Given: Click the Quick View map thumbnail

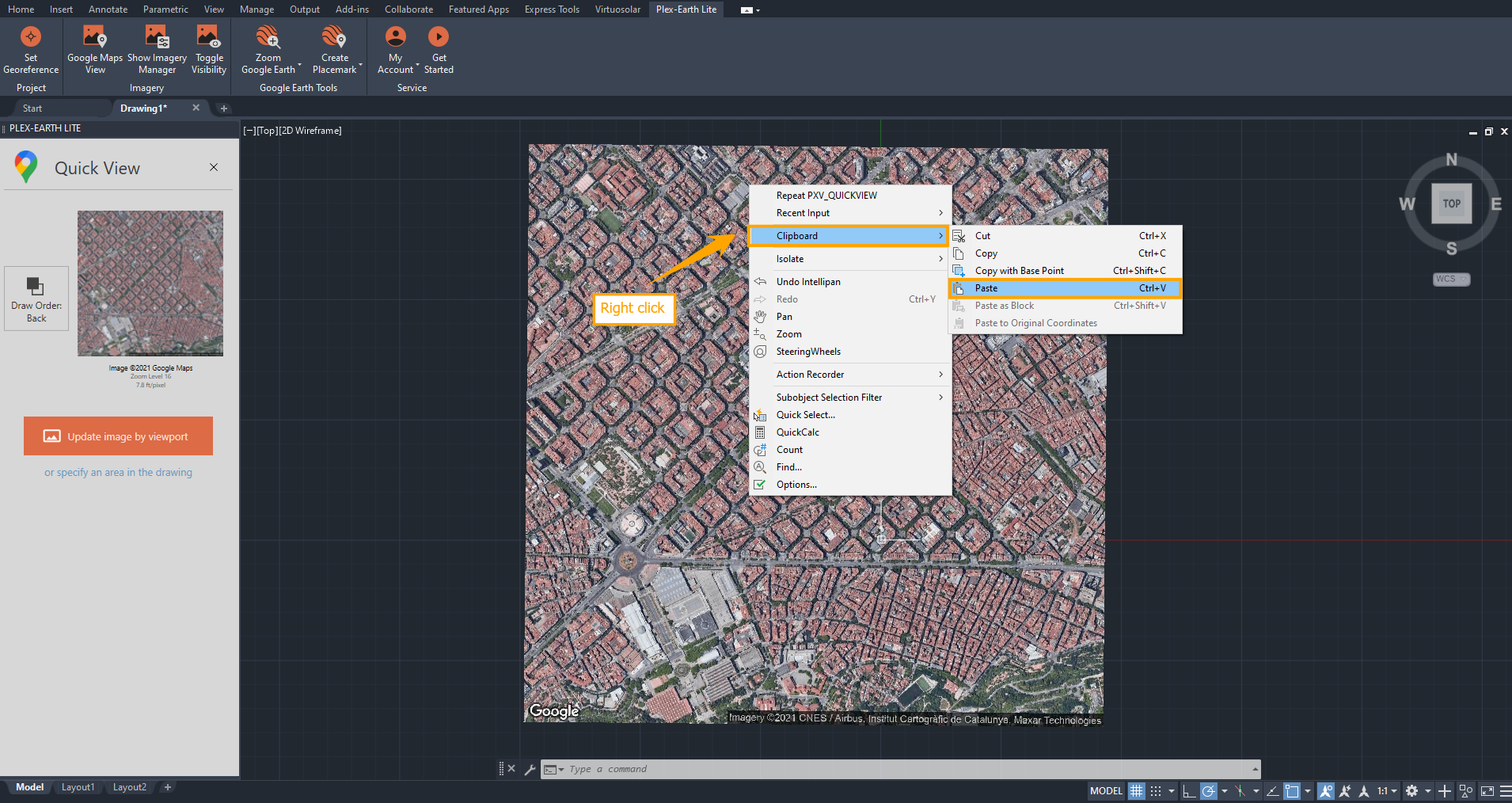Looking at the screenshot, I should [150, 284].
